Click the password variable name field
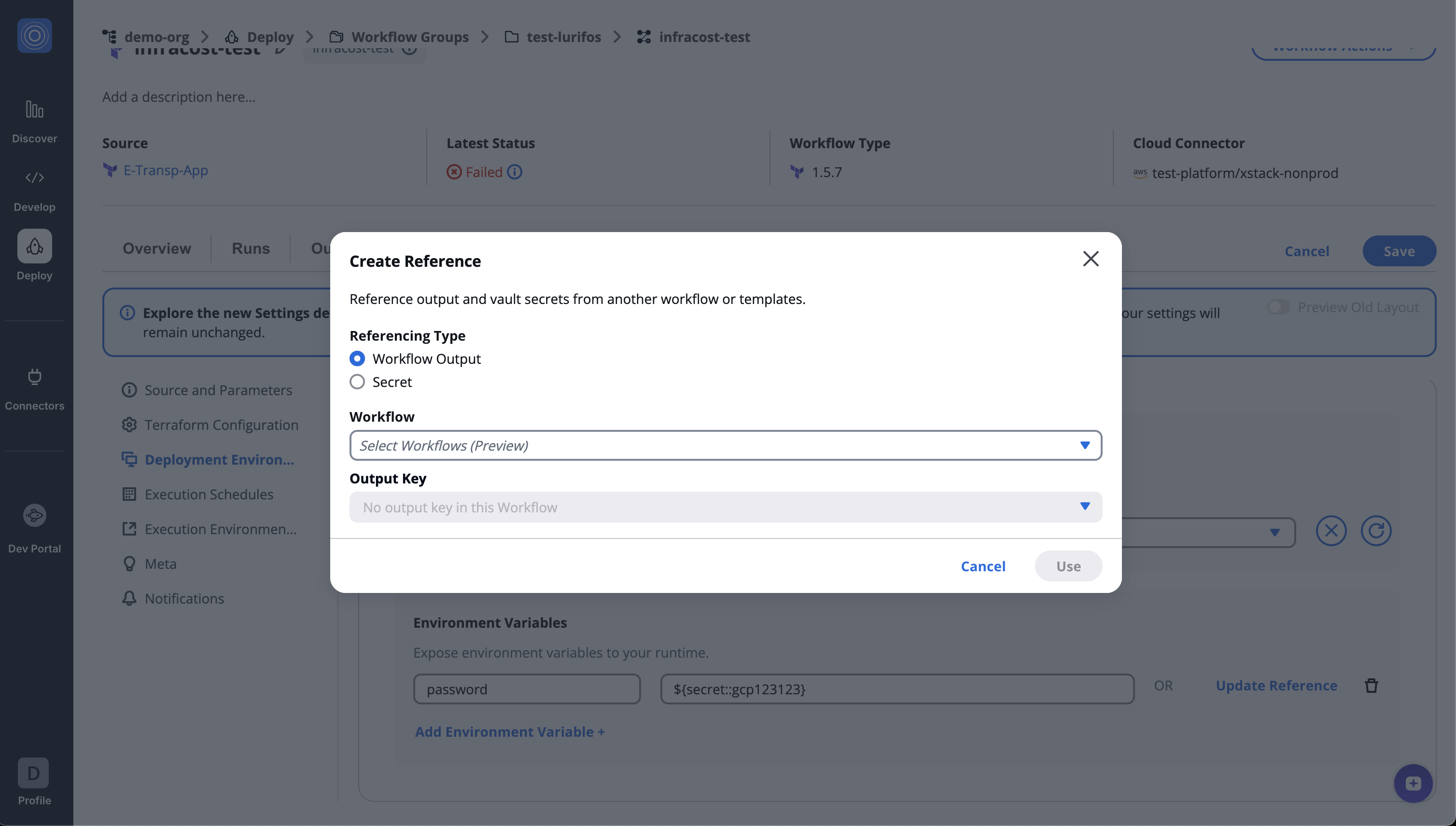 (526, 689)
